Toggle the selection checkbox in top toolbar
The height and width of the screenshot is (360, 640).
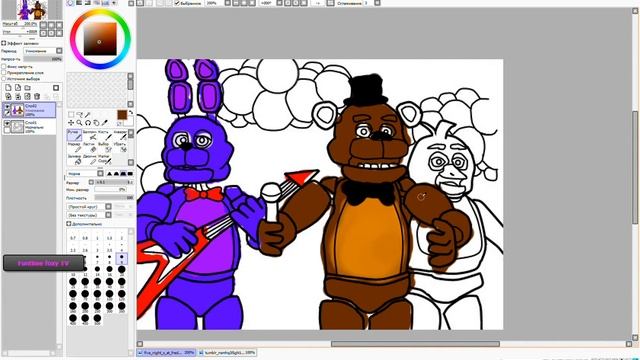click(x=177, y=3)
